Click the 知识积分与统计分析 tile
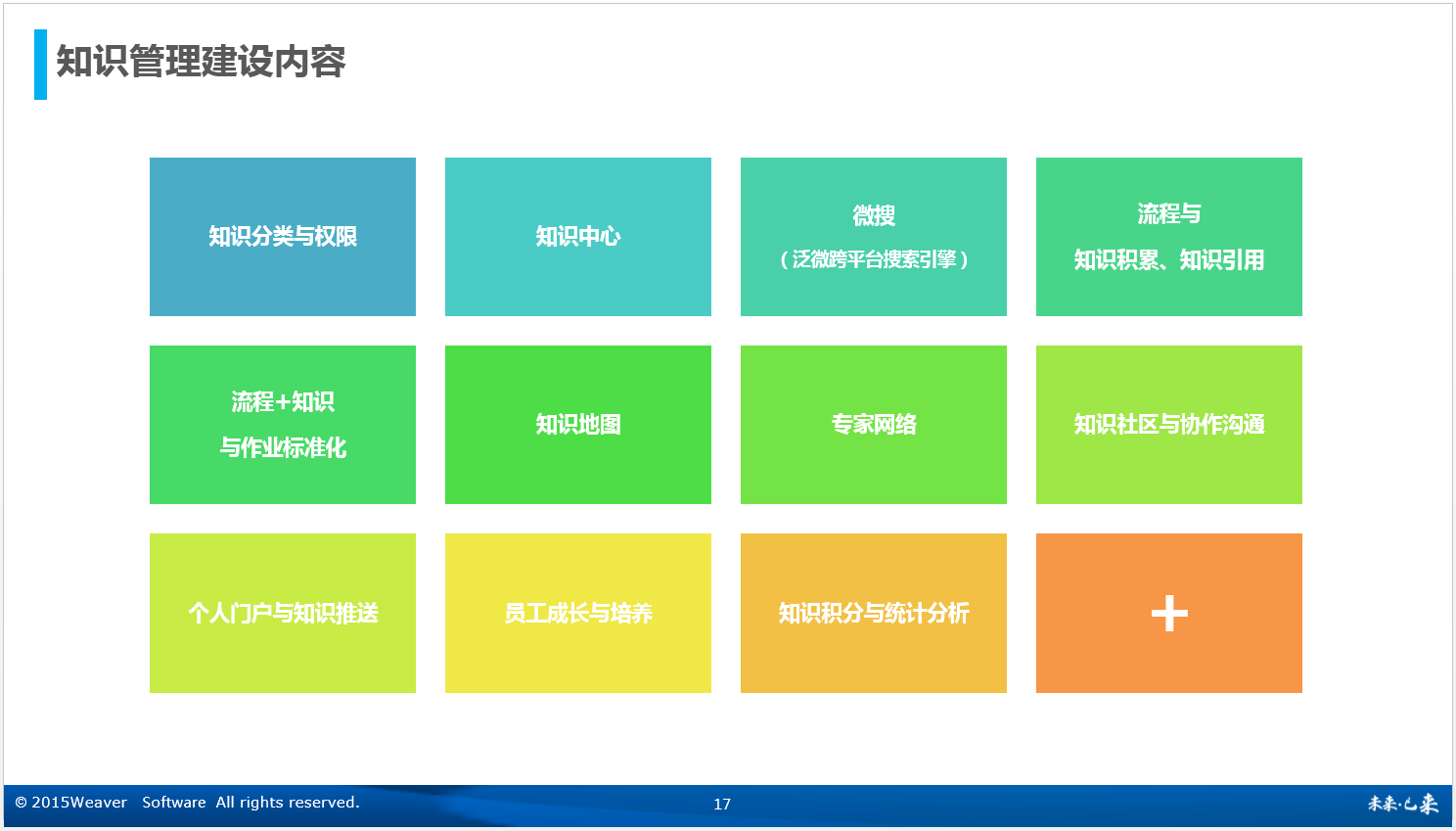This screenshot has height=831, width=1456. [x=874, y=614]
